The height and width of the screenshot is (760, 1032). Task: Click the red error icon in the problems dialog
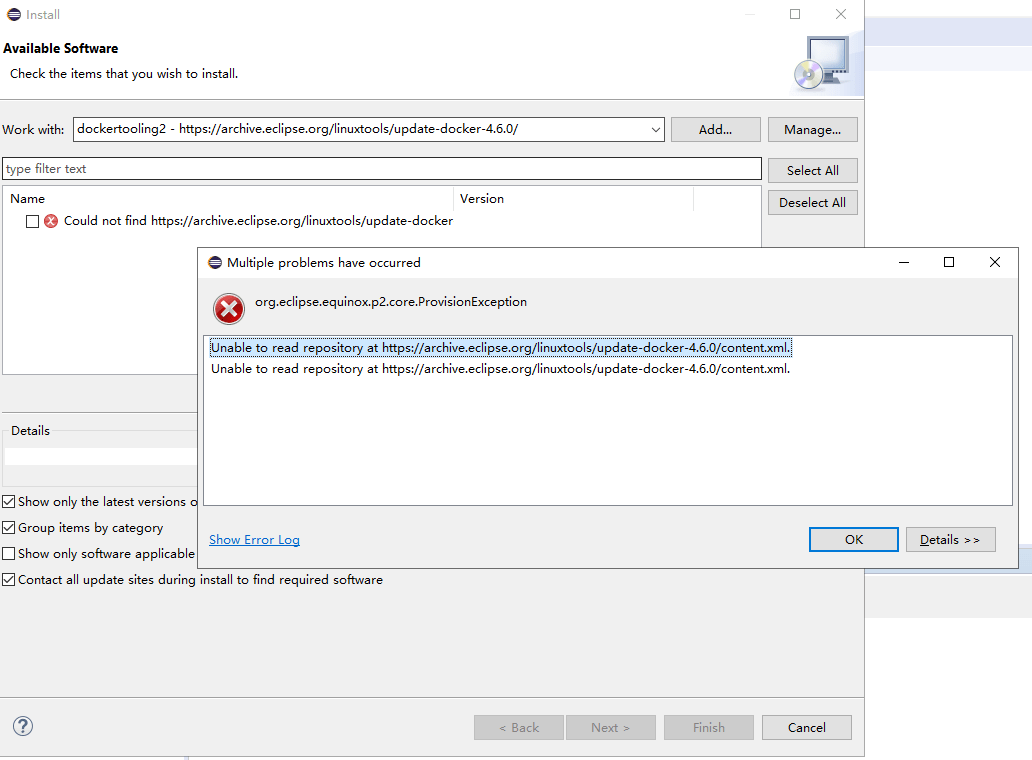[228, 309]
